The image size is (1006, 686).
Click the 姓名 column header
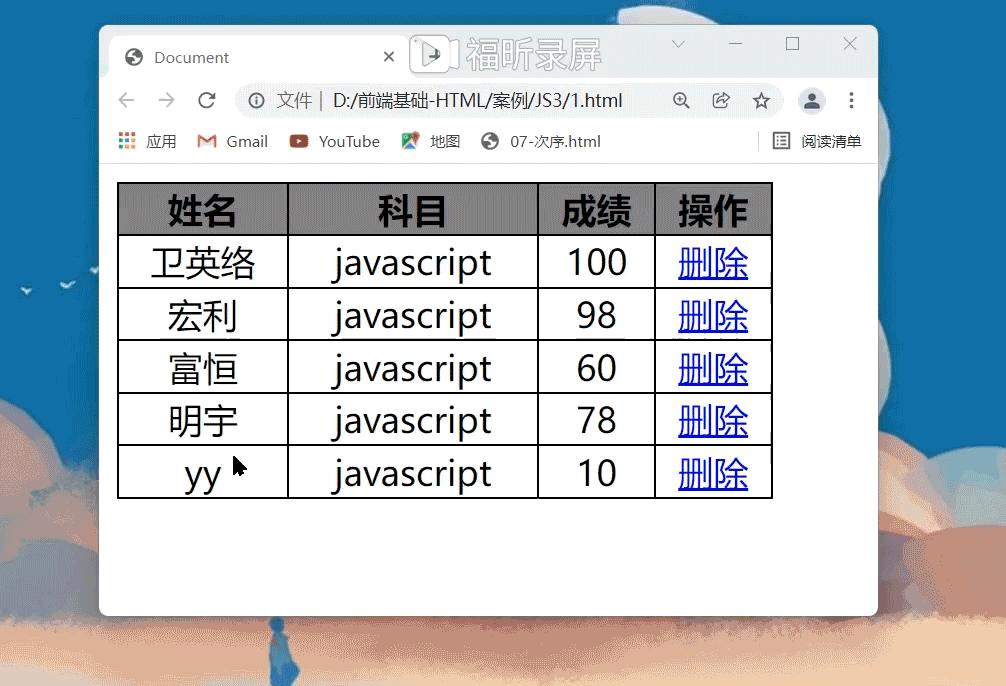(x=203, y=210)
